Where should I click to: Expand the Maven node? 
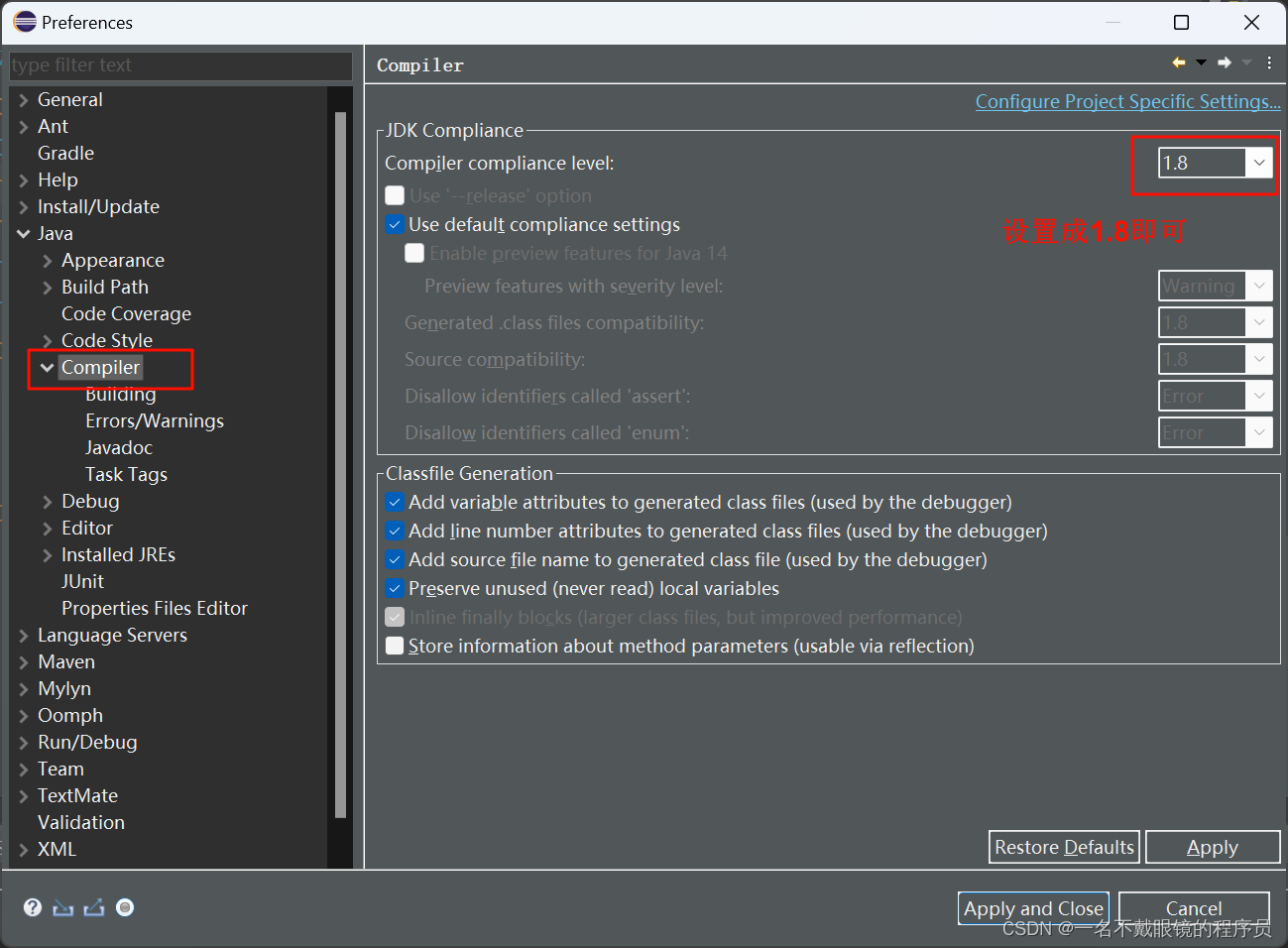click(24, 661)
